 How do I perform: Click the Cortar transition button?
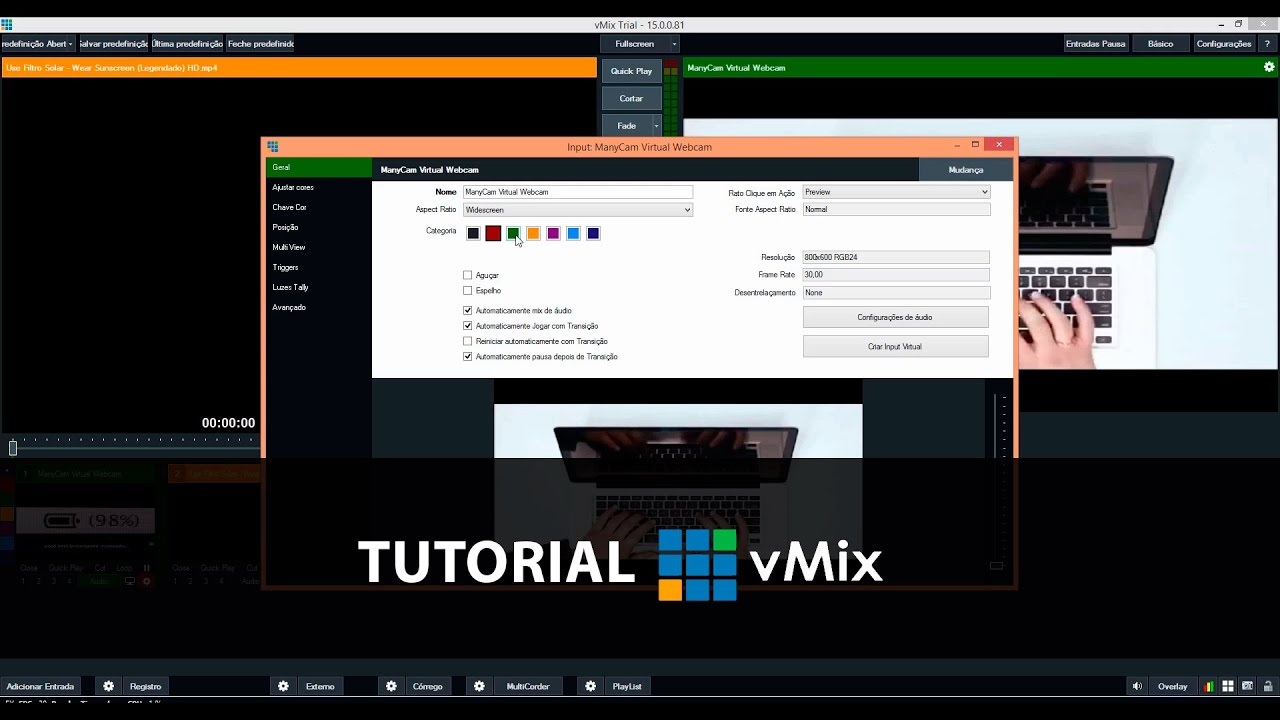click(631, 98)
